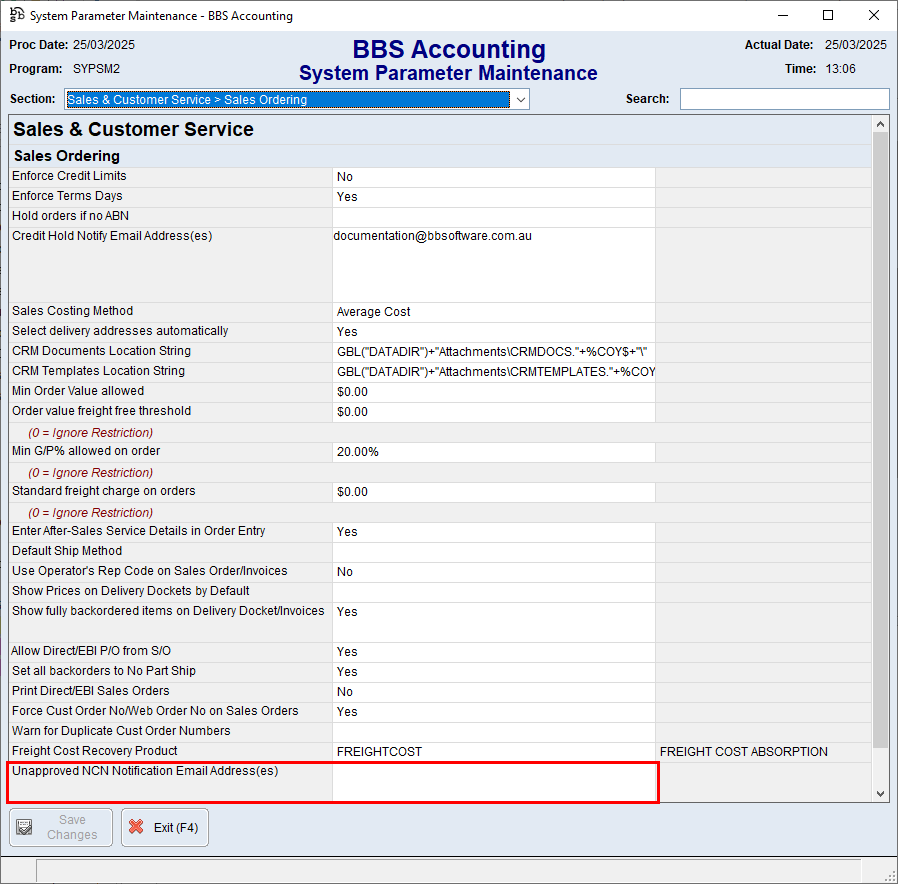Screen dimensions: 898x884
Task: Click the Unapproved NCN Notification Email field
Action: point(493,782)
